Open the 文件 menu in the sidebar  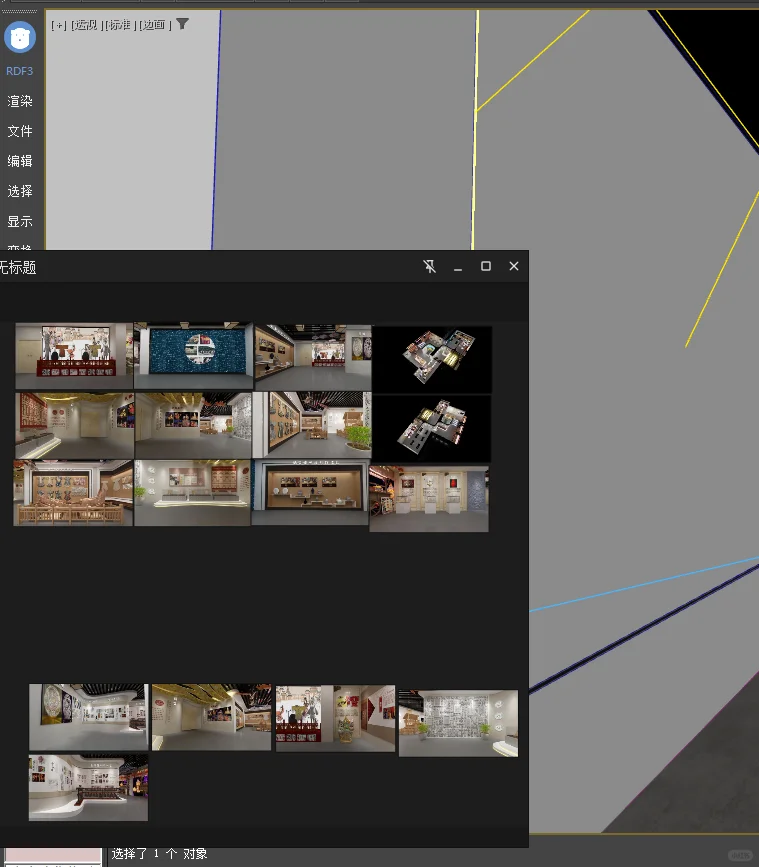[x=20, y=131]
